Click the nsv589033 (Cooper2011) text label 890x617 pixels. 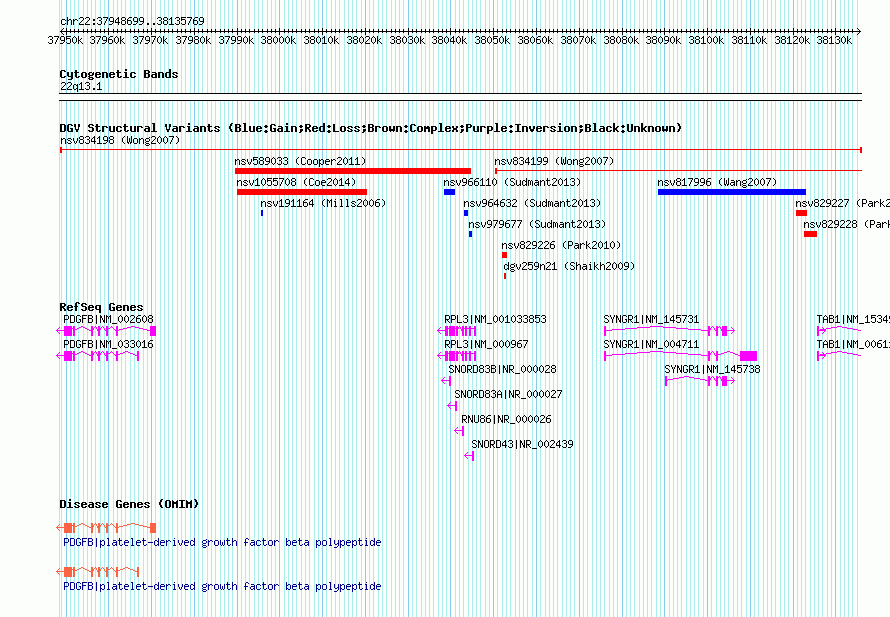point(301,161)
